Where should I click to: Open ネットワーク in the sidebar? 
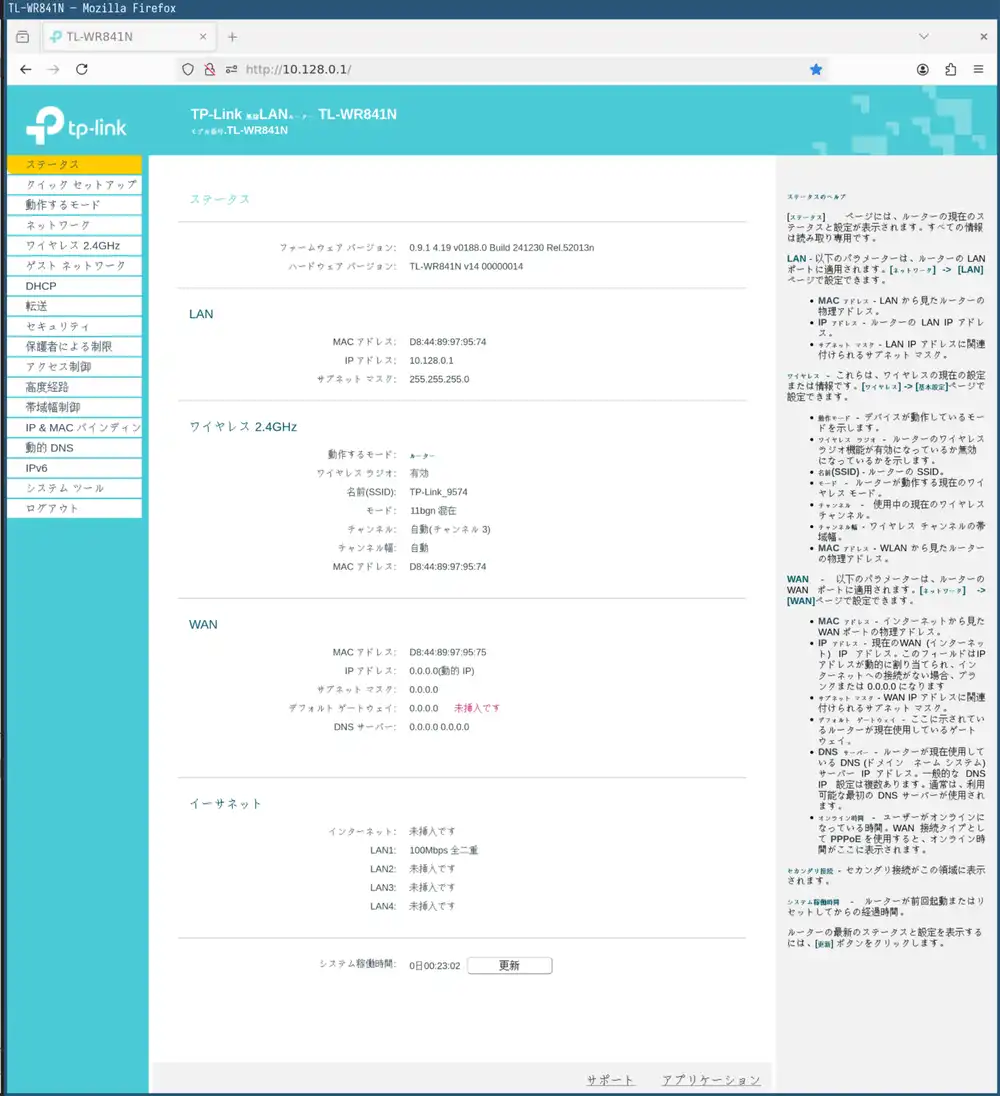(x=74, y=225)
